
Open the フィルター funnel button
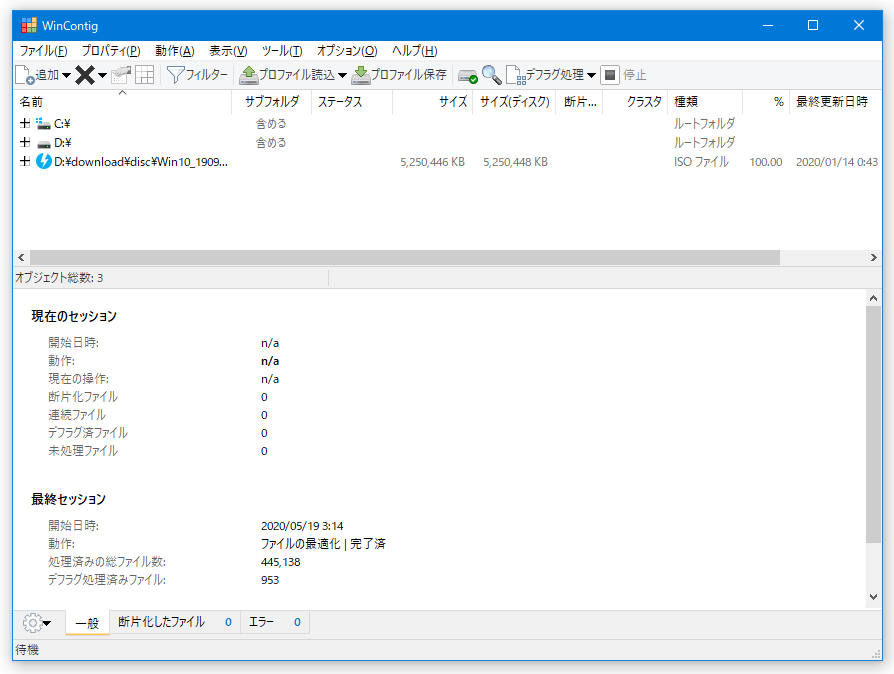pyautogui.click(x=197, y=75)
